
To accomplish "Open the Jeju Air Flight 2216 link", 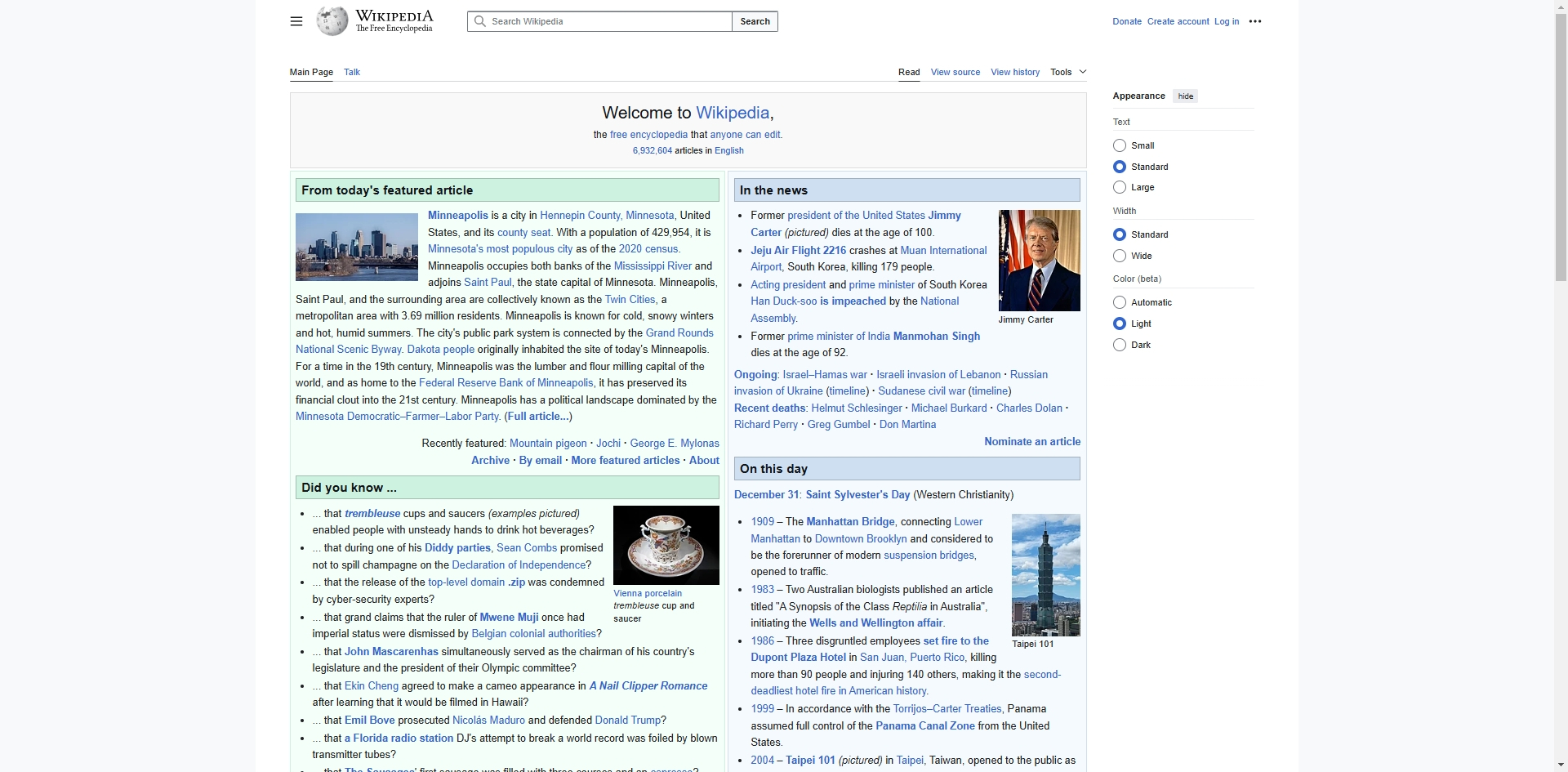I will coord(798,251).
